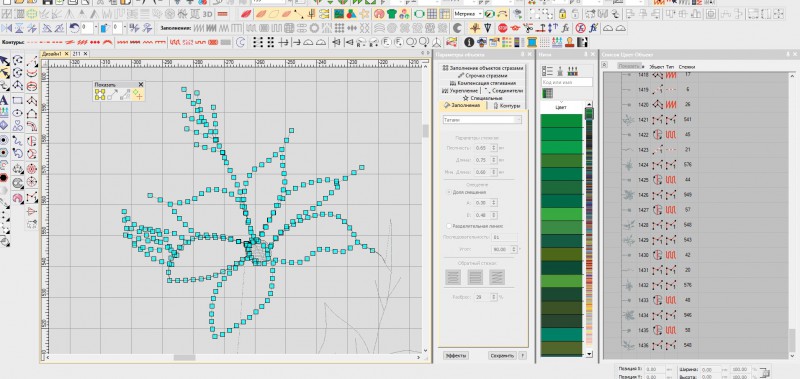The width and height of the screenshot is (800, 379).
Task: Close the Показать floating toolbar
Action: [141, 84]
